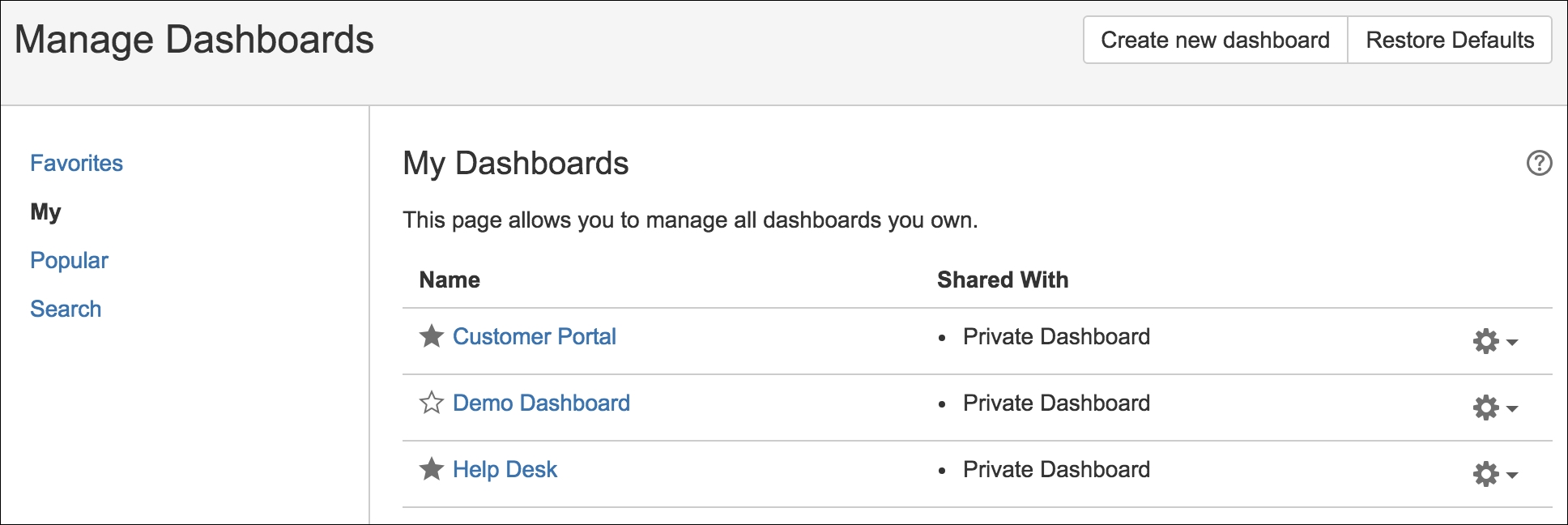Expand dropdown arrow beside Help Desk gear
The image size is (1568, 525).
[1511, 476]
